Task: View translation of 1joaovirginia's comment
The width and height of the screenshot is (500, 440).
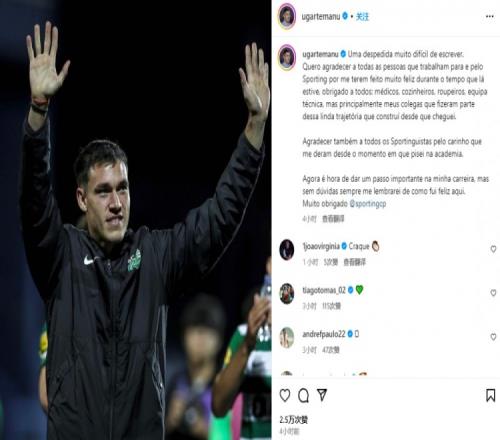Action: (x=354, y=262)
